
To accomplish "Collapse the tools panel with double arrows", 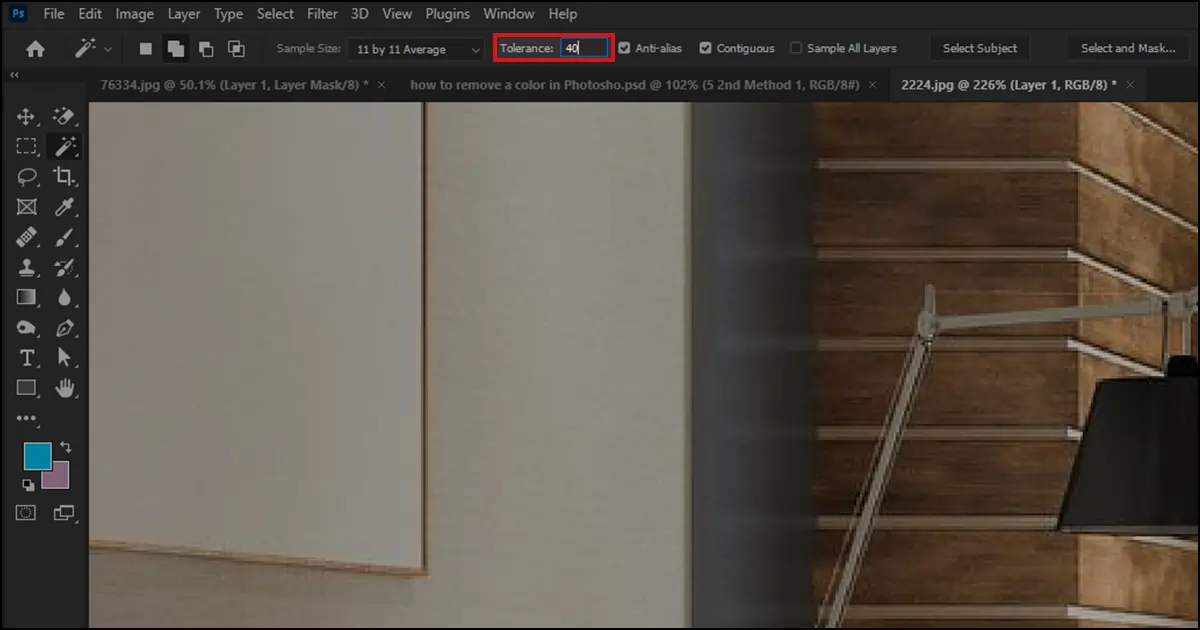I will pos(15,75).
